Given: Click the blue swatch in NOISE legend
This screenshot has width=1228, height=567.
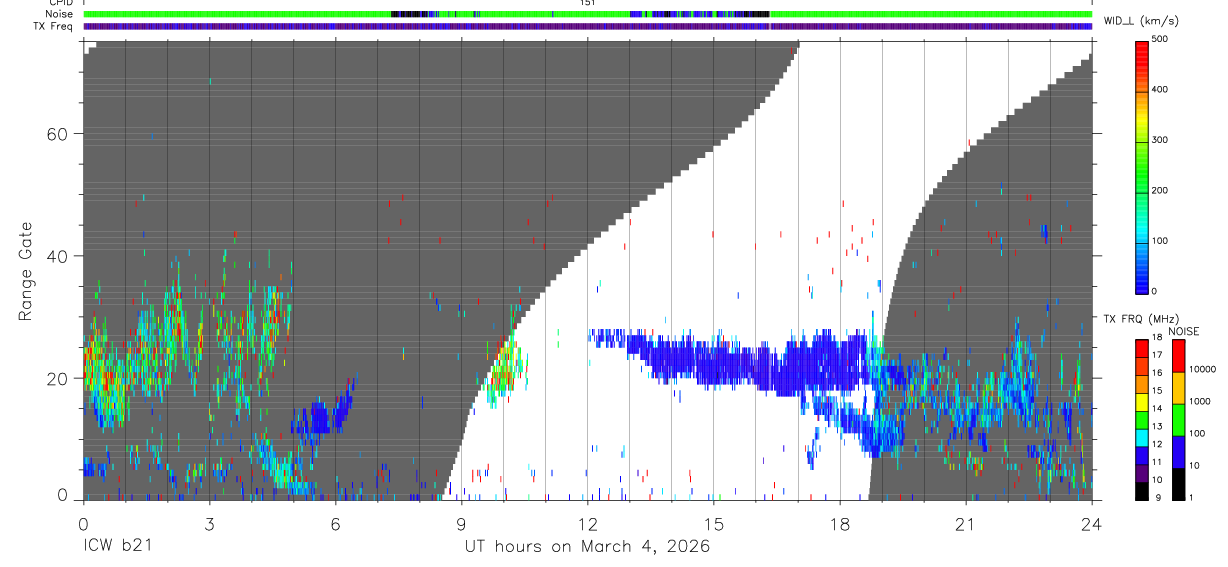Looking at the screenshot, I should pos(1178,450).
